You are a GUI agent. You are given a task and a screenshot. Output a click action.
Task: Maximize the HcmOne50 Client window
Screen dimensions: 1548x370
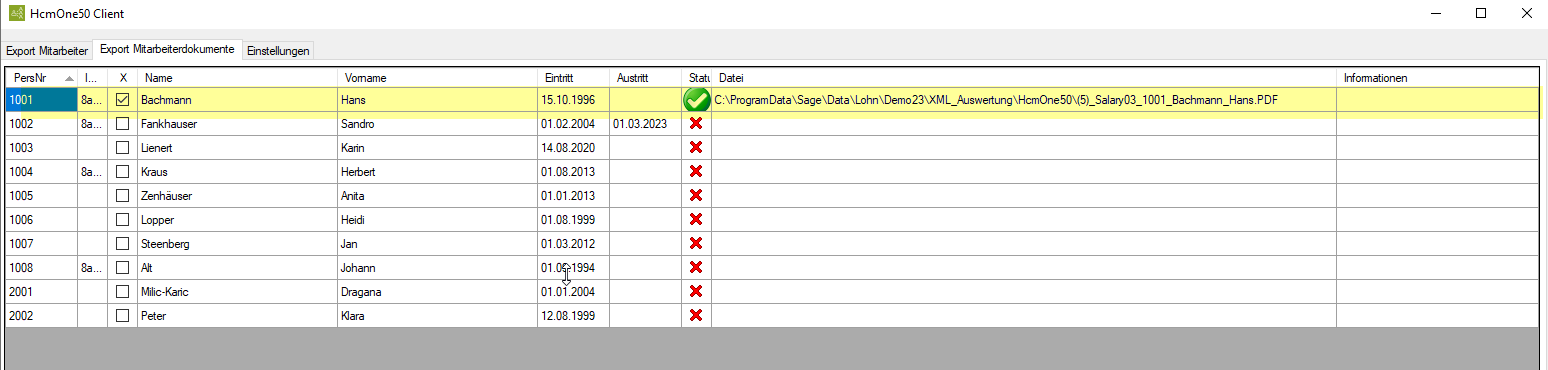(x=1480, y=13)
